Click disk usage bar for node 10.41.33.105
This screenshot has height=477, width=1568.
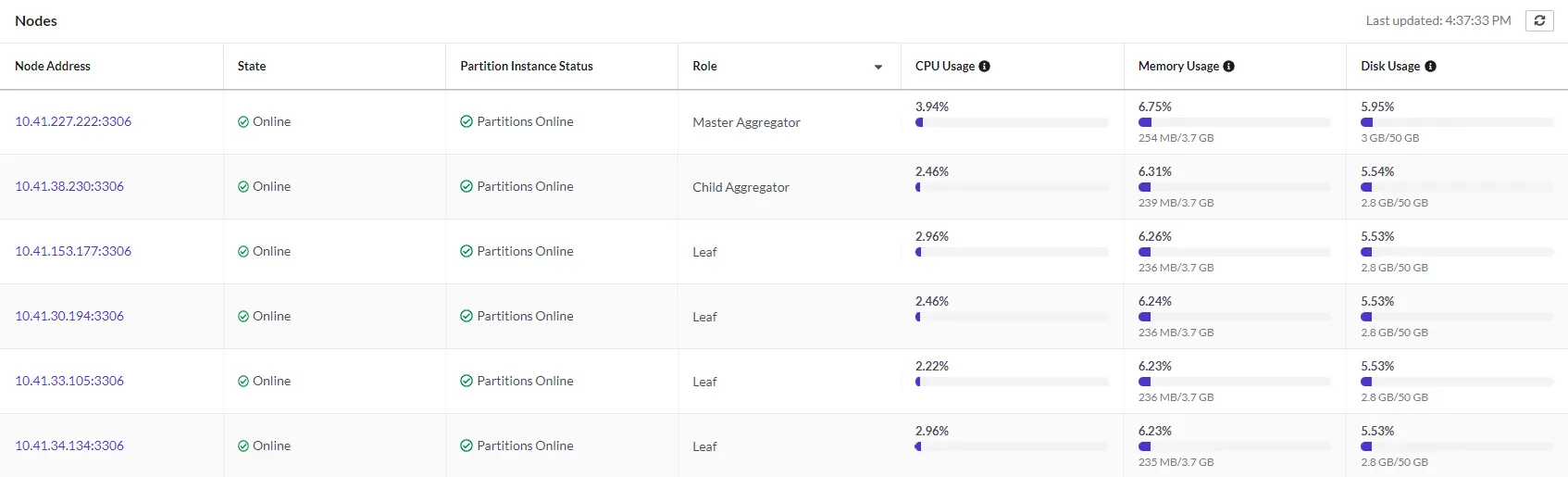pyautogui.click(x=1456, y=382)
